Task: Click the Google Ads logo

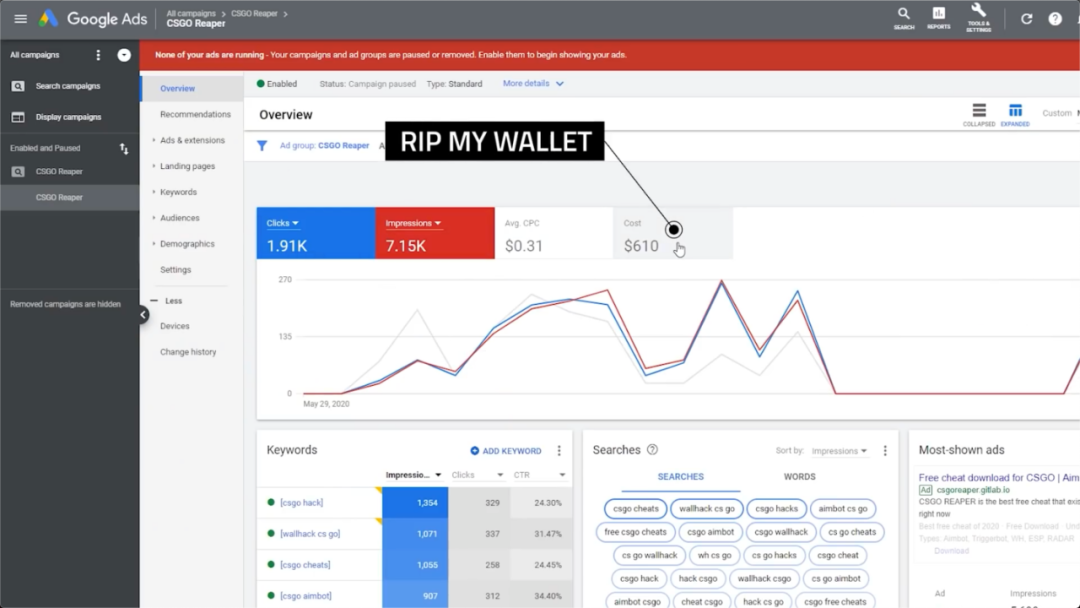Action: pyautogui.click(x=92, y=19)
